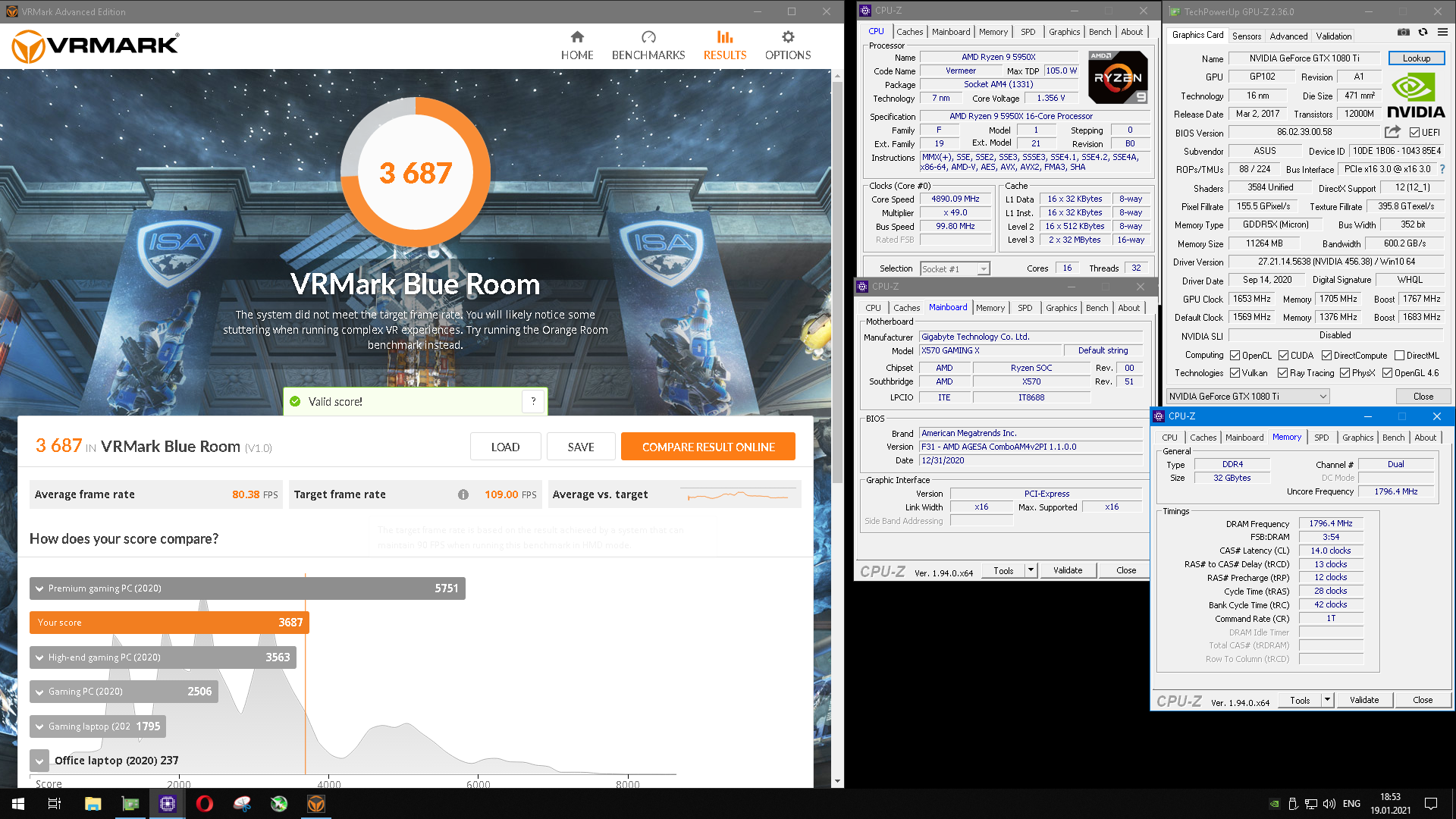Toggle OpenCL checkbox
Viewport: 1456px width, 819px height.
pyautogui.click(x=1235, y=356)
